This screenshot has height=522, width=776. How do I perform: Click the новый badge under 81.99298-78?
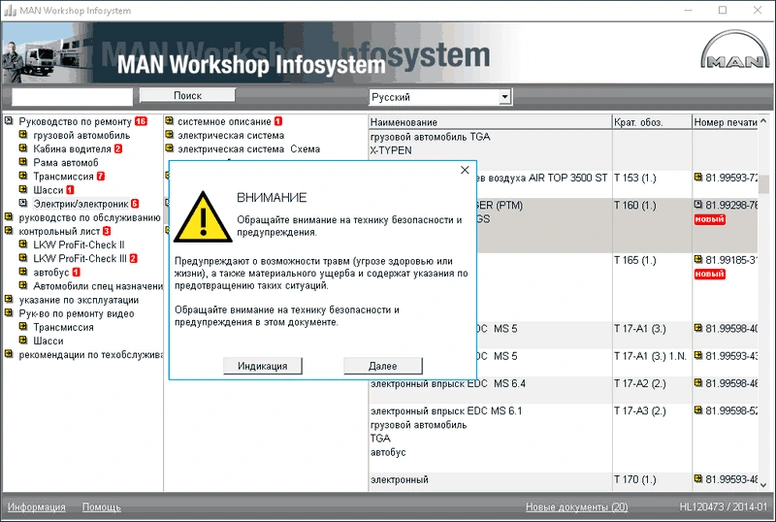[x=709, y=219]
